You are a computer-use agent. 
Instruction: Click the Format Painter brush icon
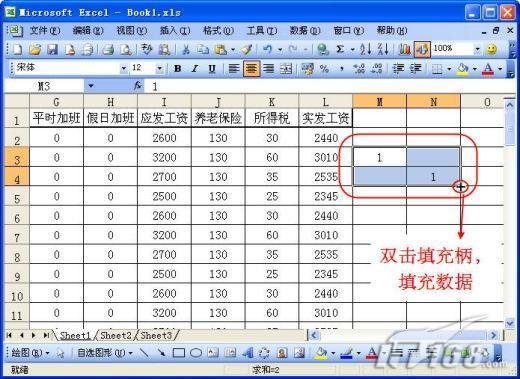pyautogui.click(x=247, y=50)
